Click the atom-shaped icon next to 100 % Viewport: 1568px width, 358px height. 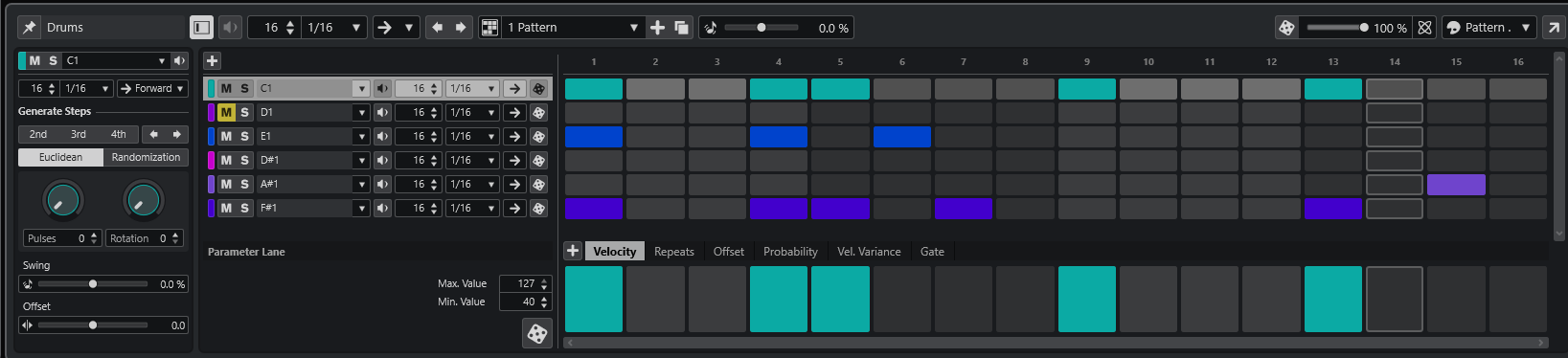[1424, 28]
